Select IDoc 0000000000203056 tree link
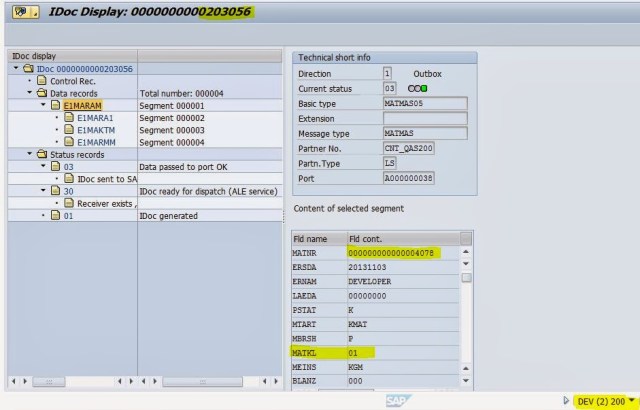Screen dimensions: 640x410 85,69
